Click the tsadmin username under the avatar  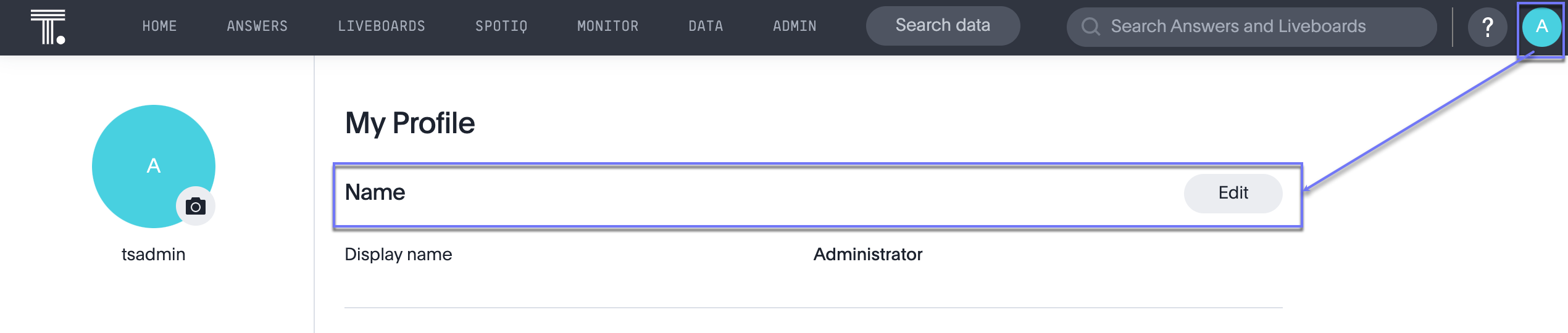(x=153, y=254)
